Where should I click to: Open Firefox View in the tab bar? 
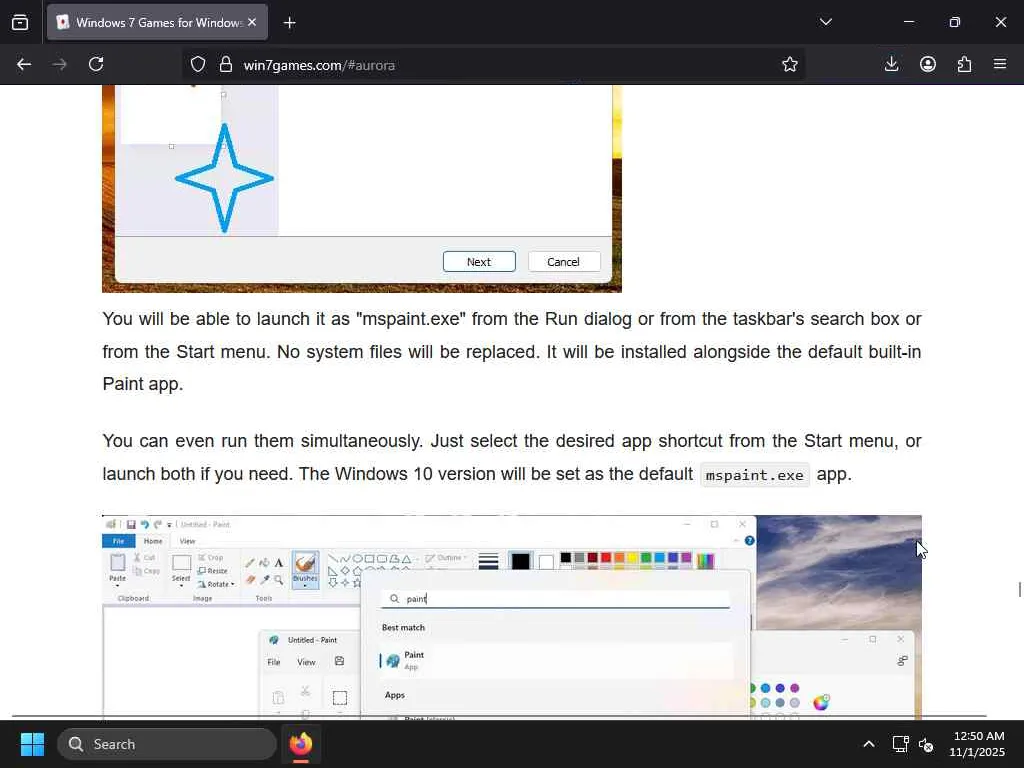pyautogui.click(x=20, y=23)
